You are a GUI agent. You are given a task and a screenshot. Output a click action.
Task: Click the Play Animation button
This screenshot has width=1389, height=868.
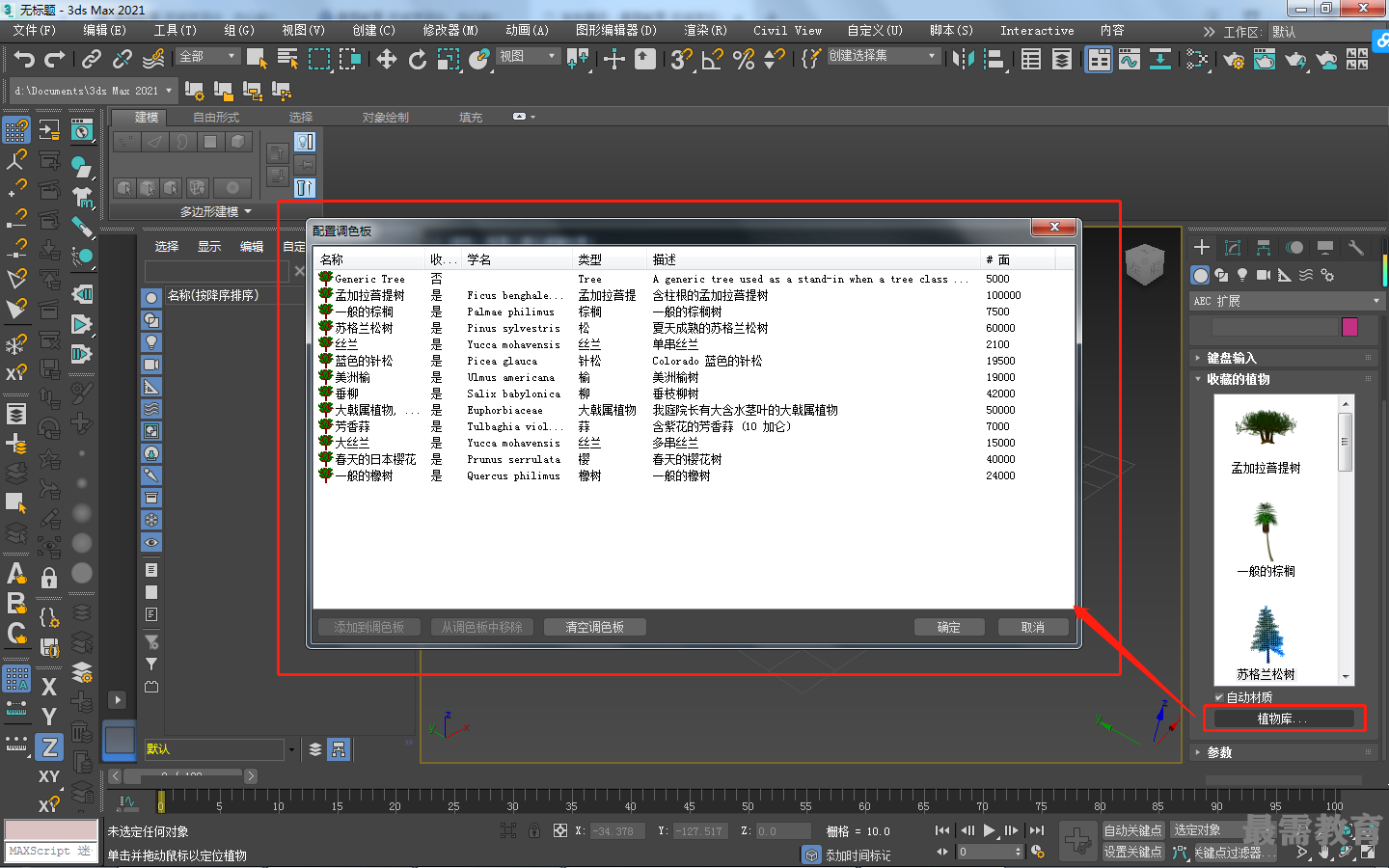tap(989, 830)
